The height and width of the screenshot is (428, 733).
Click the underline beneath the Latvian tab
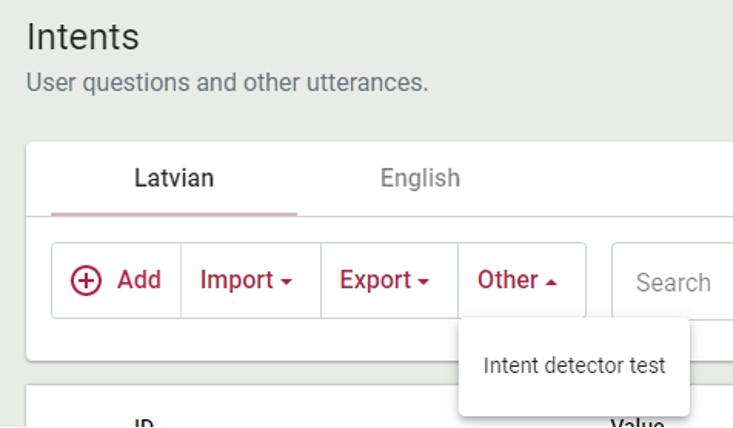tap(174, 213)
